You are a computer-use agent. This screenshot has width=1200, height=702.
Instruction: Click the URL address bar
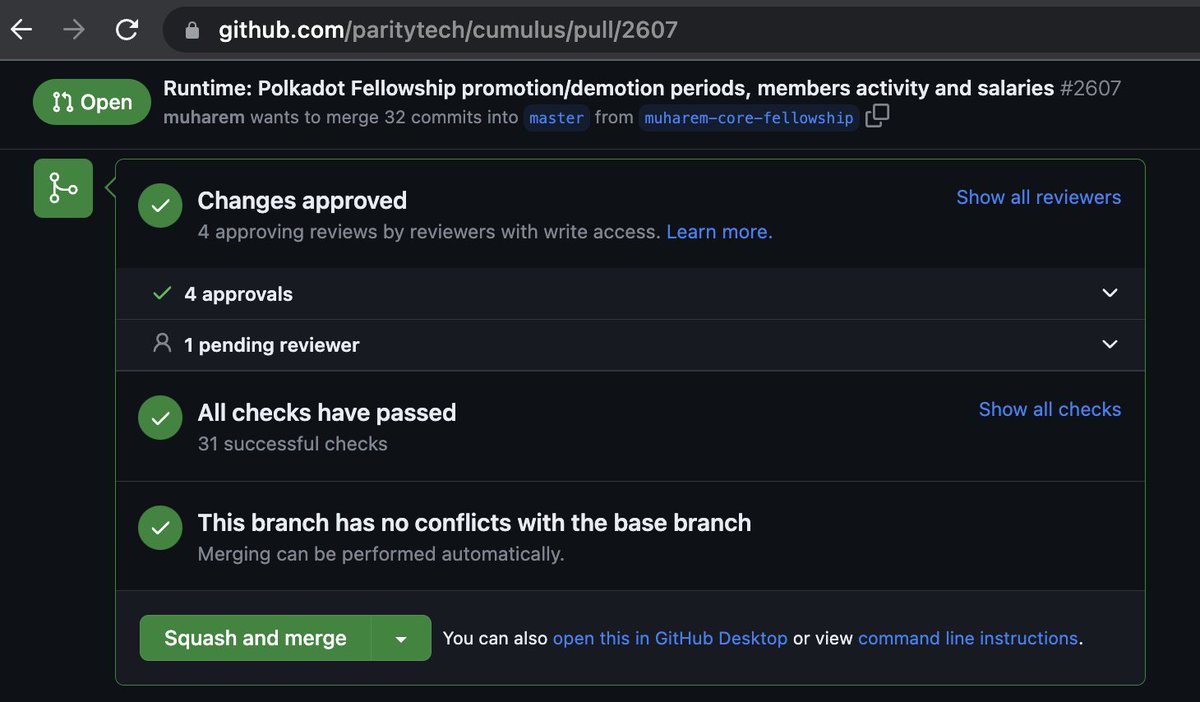680,30
